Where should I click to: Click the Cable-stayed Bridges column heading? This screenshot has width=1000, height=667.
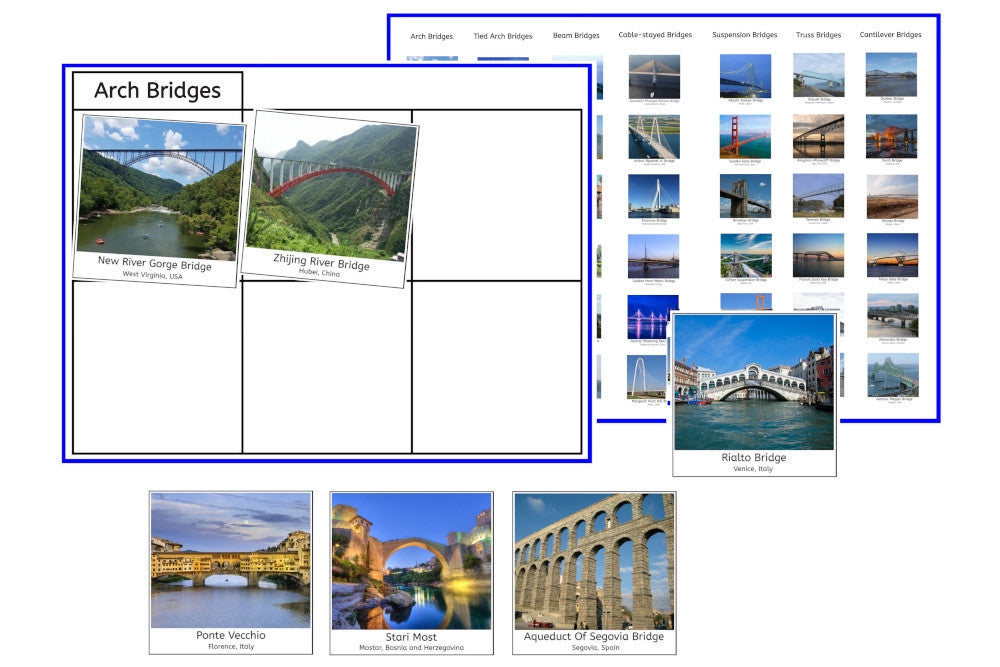(x=655, y=35)
